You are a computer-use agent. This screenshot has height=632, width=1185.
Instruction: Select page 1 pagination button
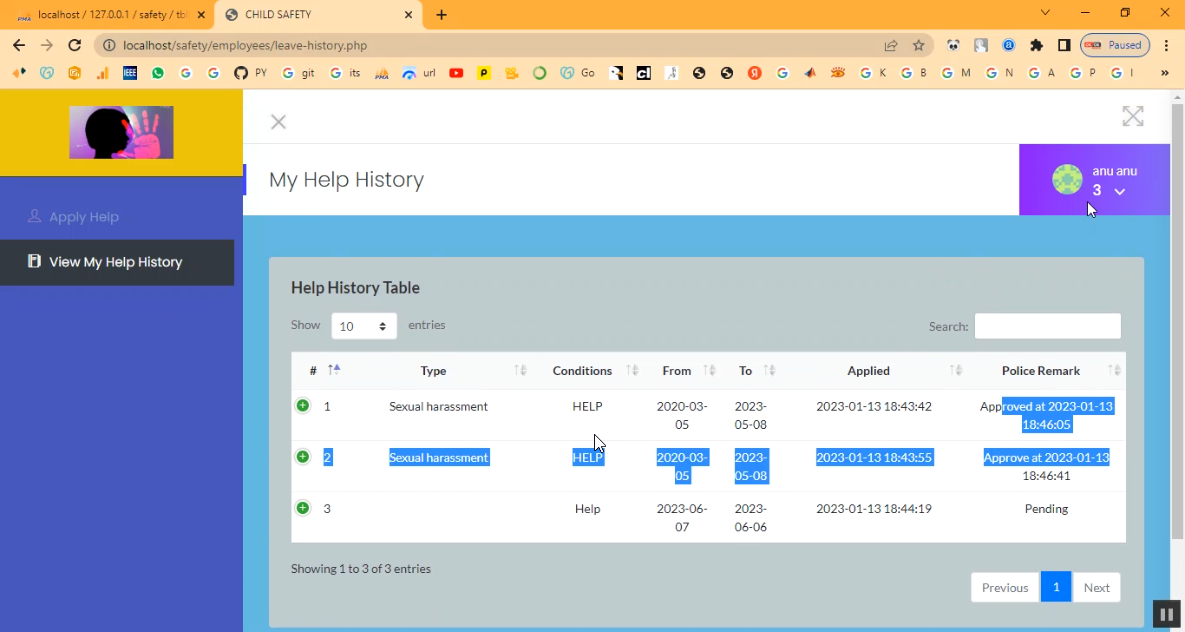(x=1055, y=587)
